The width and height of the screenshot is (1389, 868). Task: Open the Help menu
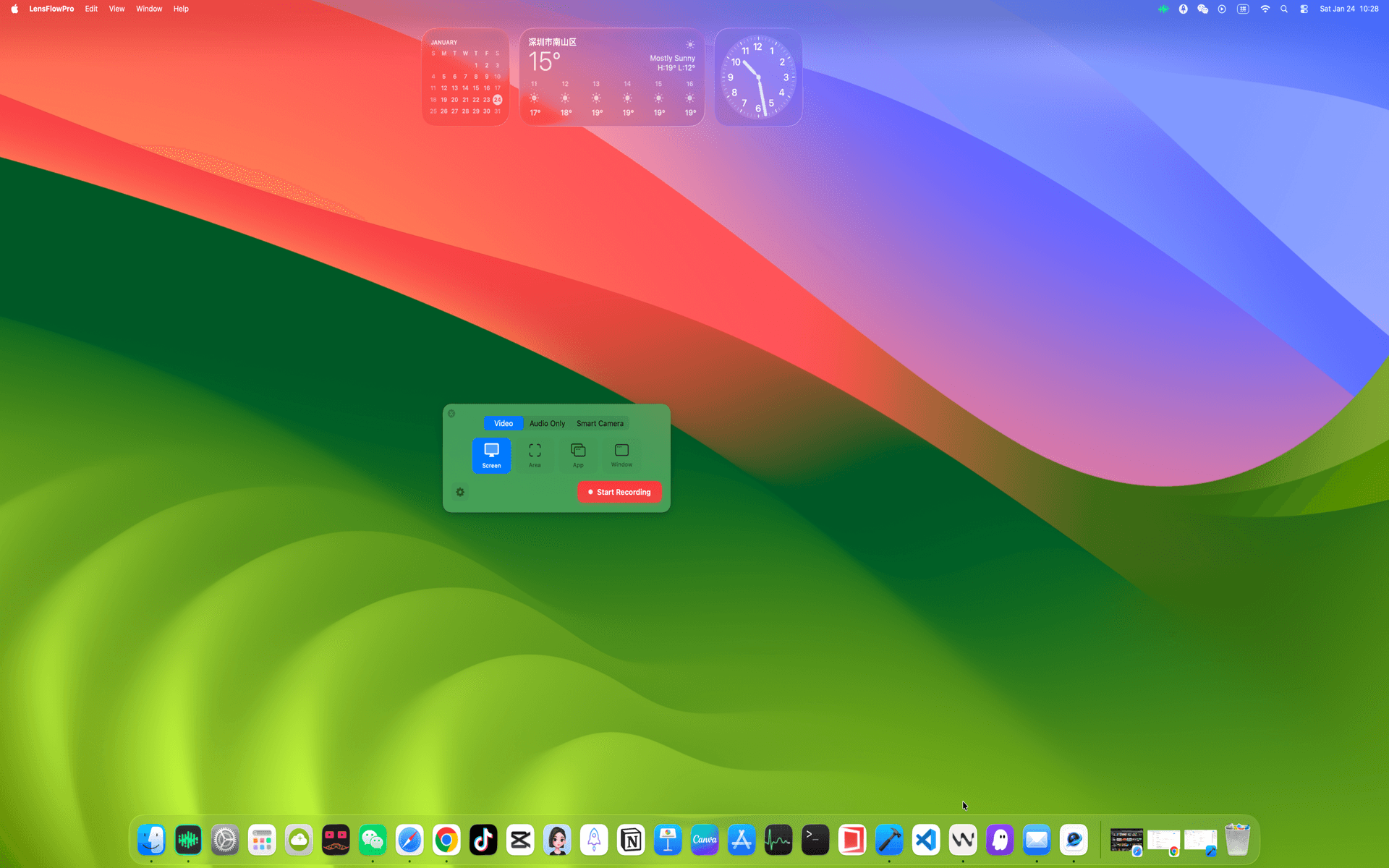[181, 9]
